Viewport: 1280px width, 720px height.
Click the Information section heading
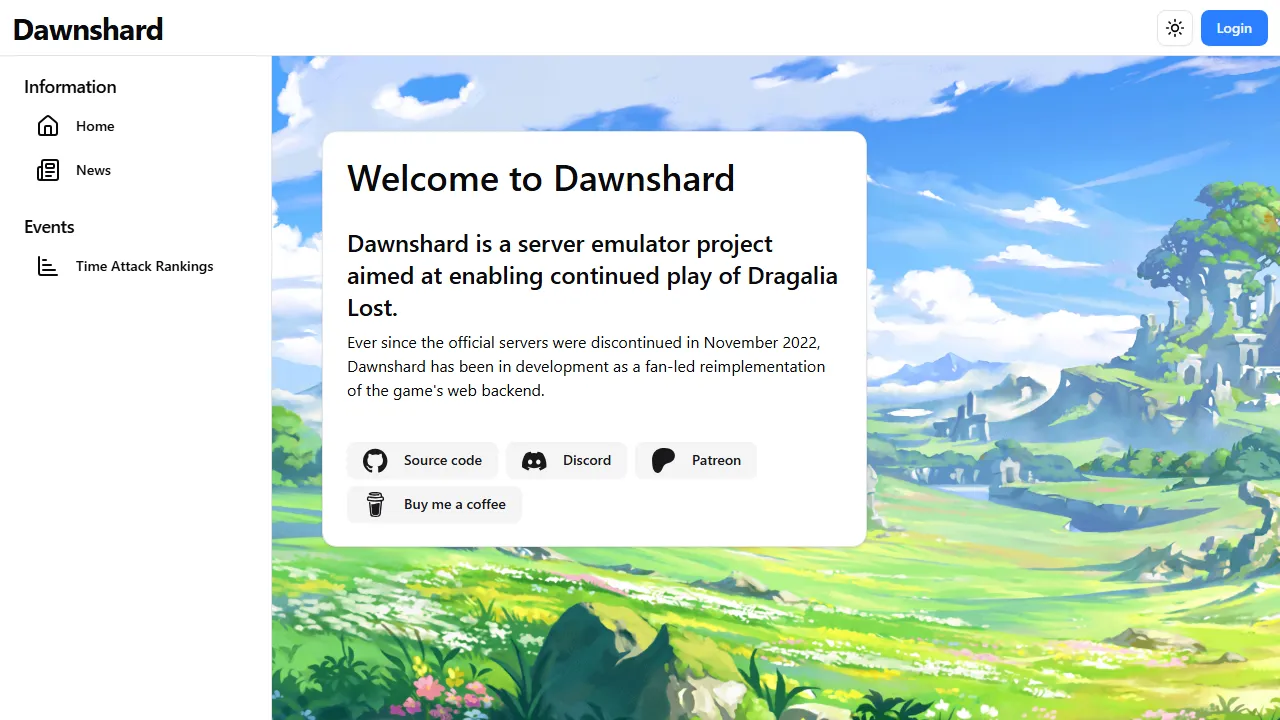point(70,87)
